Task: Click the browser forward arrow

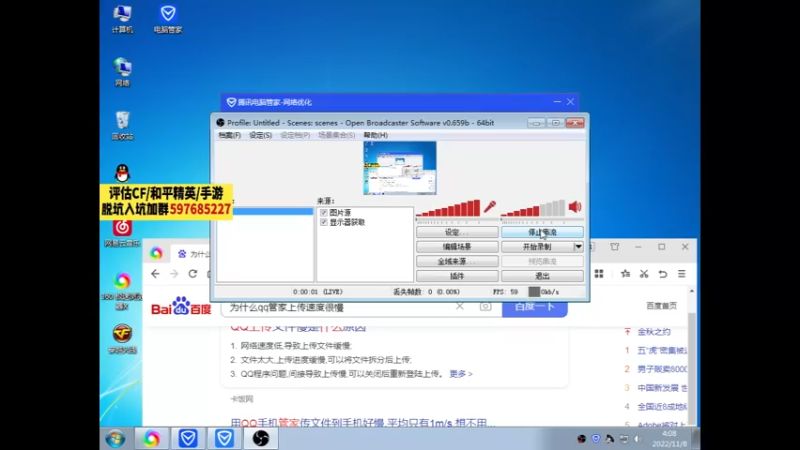Action: 174,274
